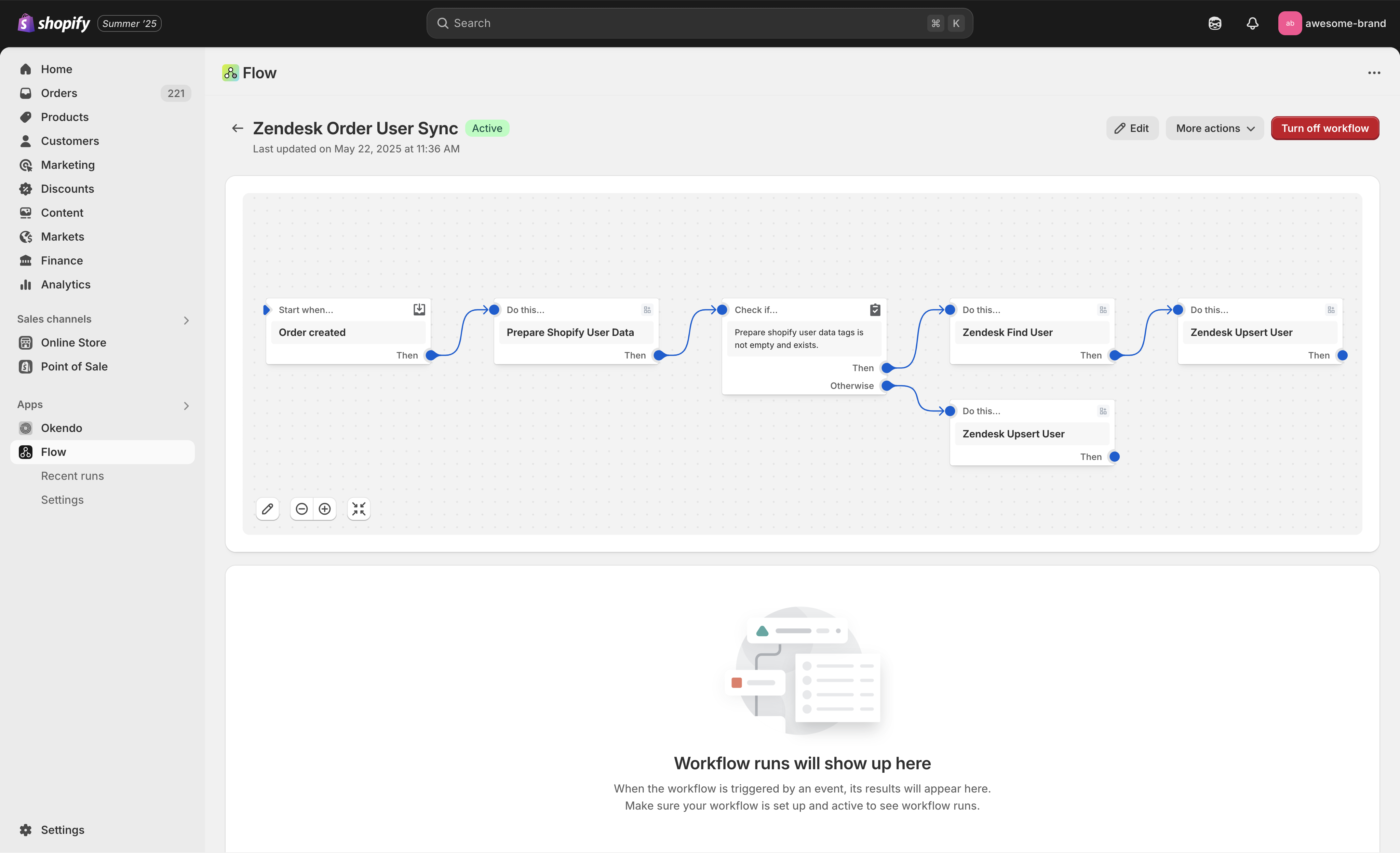Open Recent runs under Flow
The height and width of the screenshot is (853, 1400).
[72, 476]
